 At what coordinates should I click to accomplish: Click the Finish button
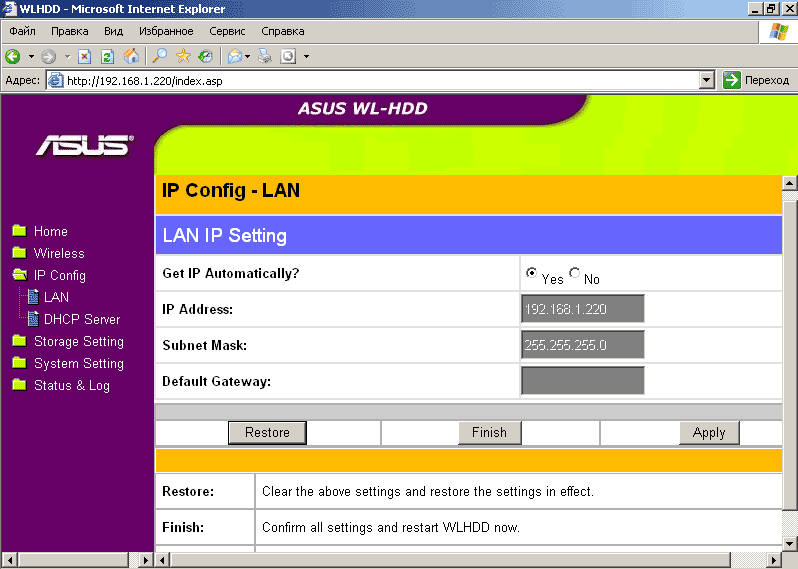click(x=490, y=433)
